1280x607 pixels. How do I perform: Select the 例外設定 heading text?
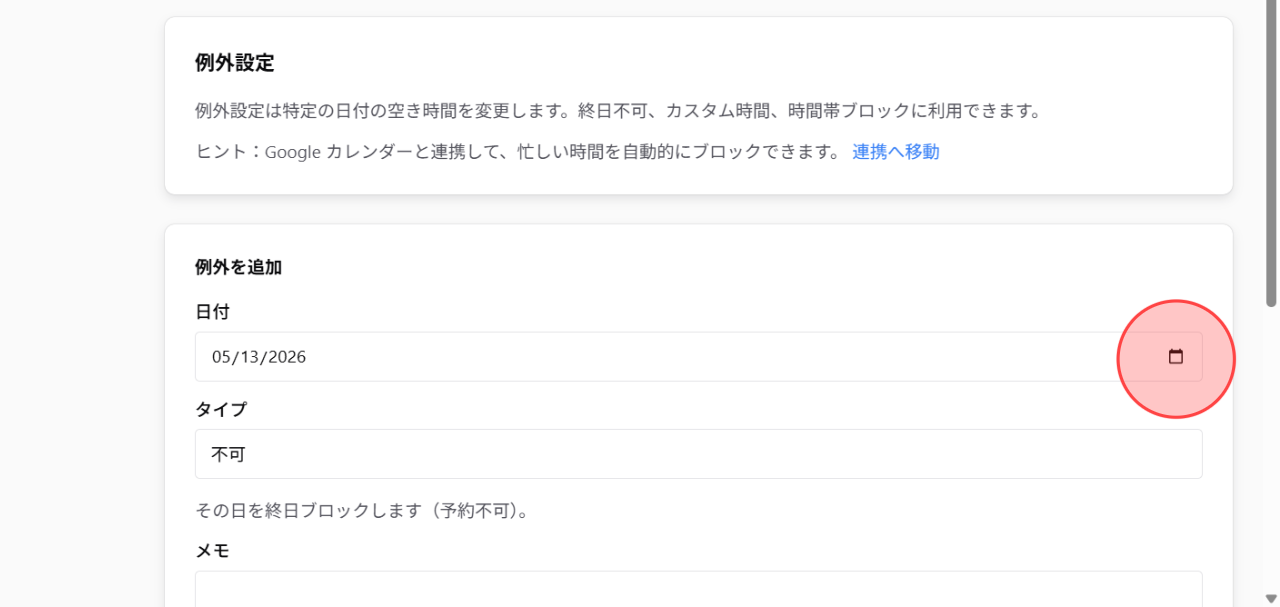tap(234, 63)
